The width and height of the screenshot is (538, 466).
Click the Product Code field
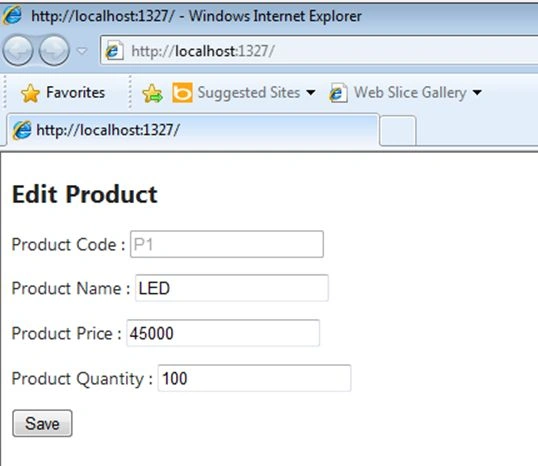(x=227, y=244)
